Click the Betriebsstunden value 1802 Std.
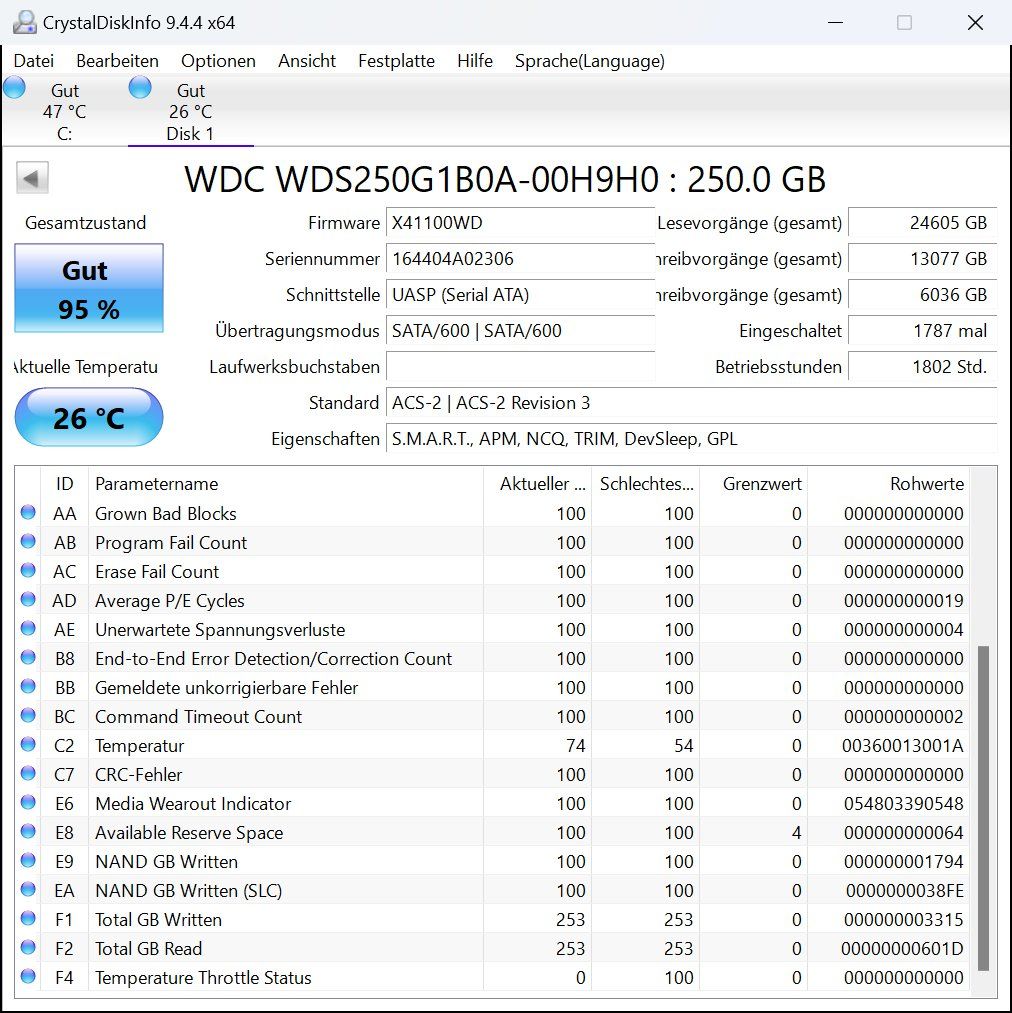Screen dimensions: 1012x1013 coord(922,367)
